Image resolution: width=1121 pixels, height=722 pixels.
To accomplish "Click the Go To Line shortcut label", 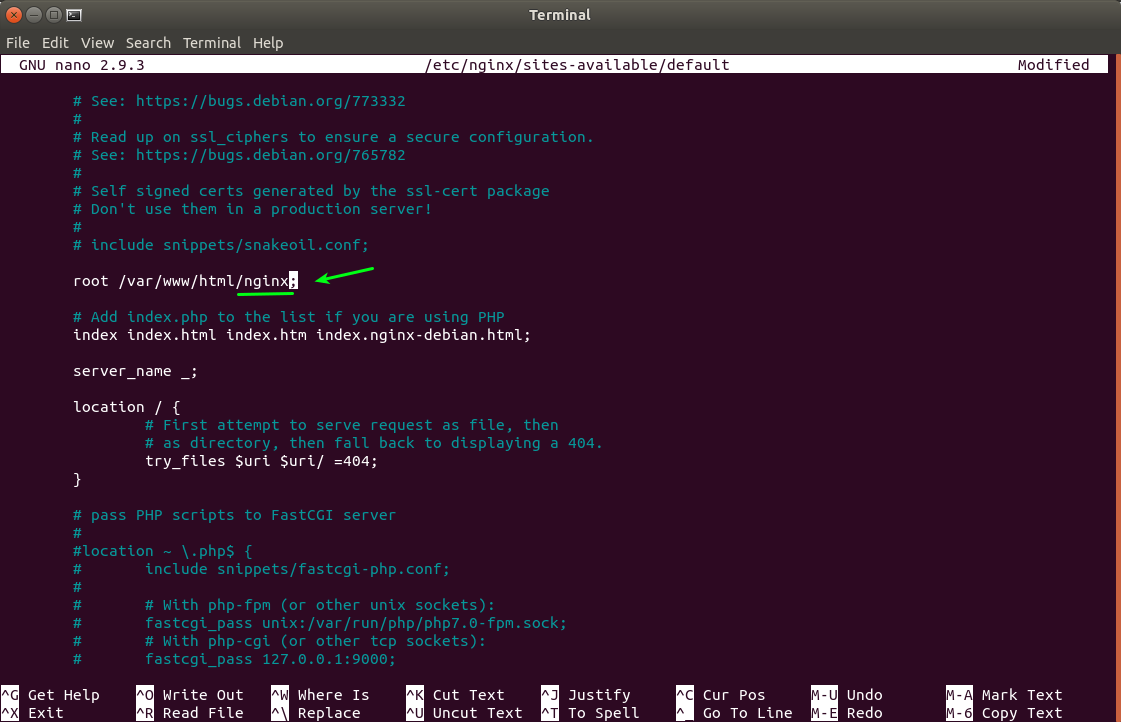I will [747, 713].
